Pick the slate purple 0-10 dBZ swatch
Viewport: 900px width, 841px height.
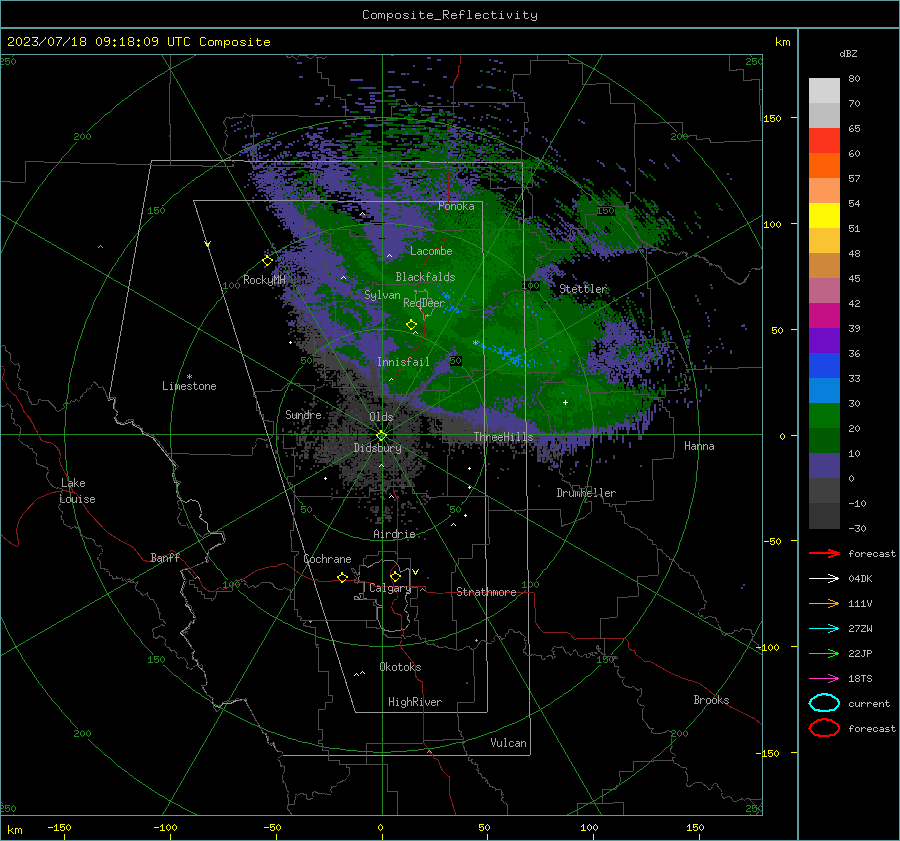pyautogui.click(x=824, y=466)
